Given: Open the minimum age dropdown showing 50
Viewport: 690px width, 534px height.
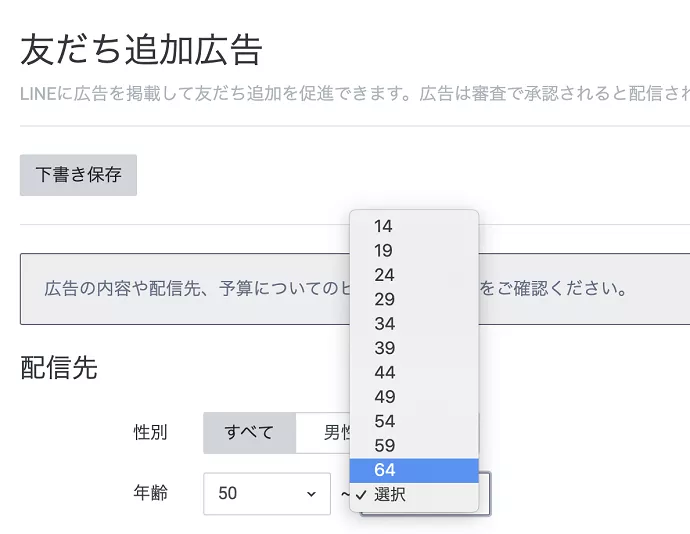Looking at the screenshot, I should click(x=266, y=494).
